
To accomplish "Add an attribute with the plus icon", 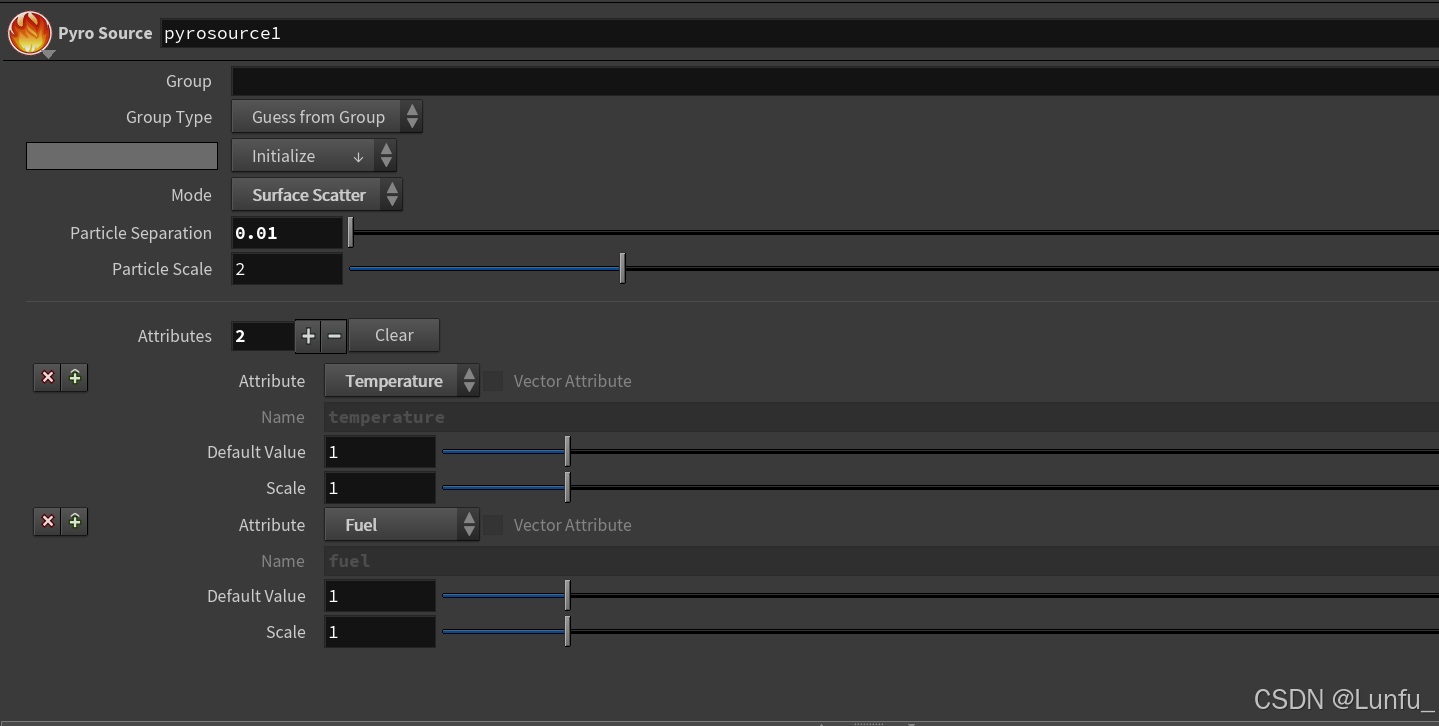I will (308, 336).
